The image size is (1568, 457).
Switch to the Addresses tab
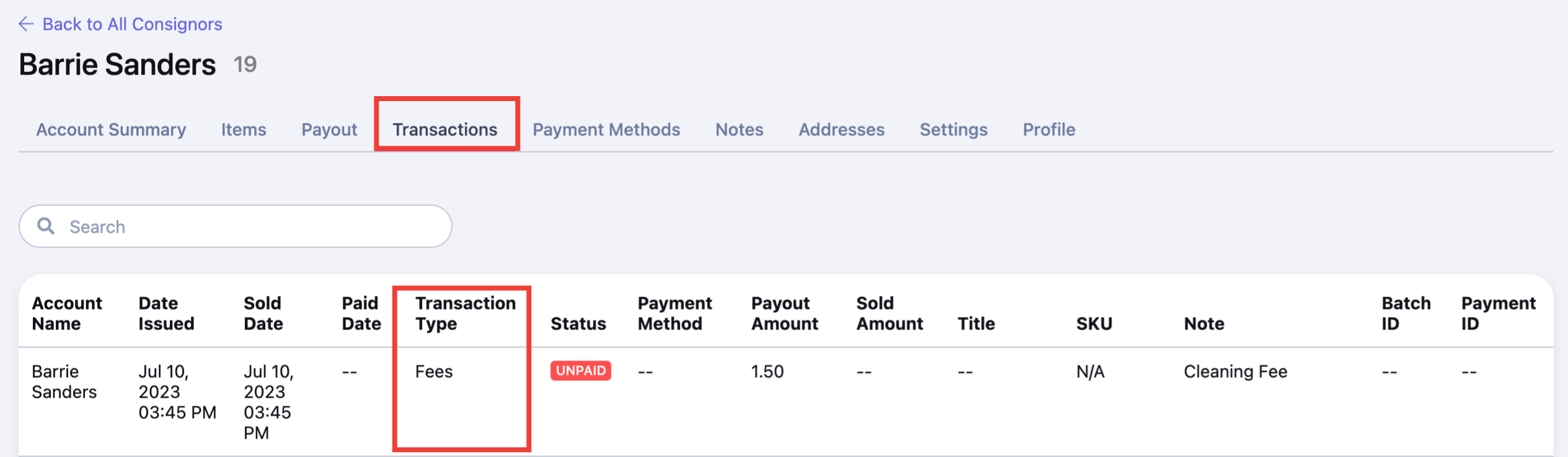(x=841, y=130)
